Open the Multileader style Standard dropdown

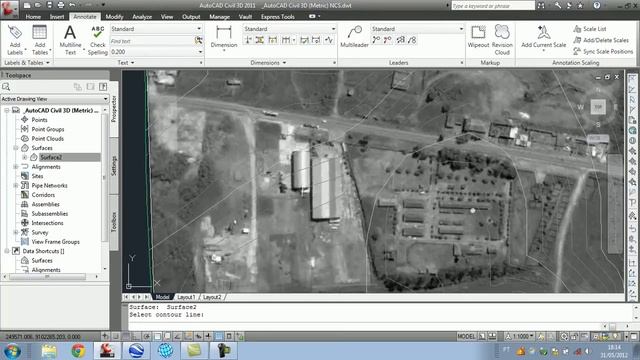pyautogui.click(x=417, y=29)
